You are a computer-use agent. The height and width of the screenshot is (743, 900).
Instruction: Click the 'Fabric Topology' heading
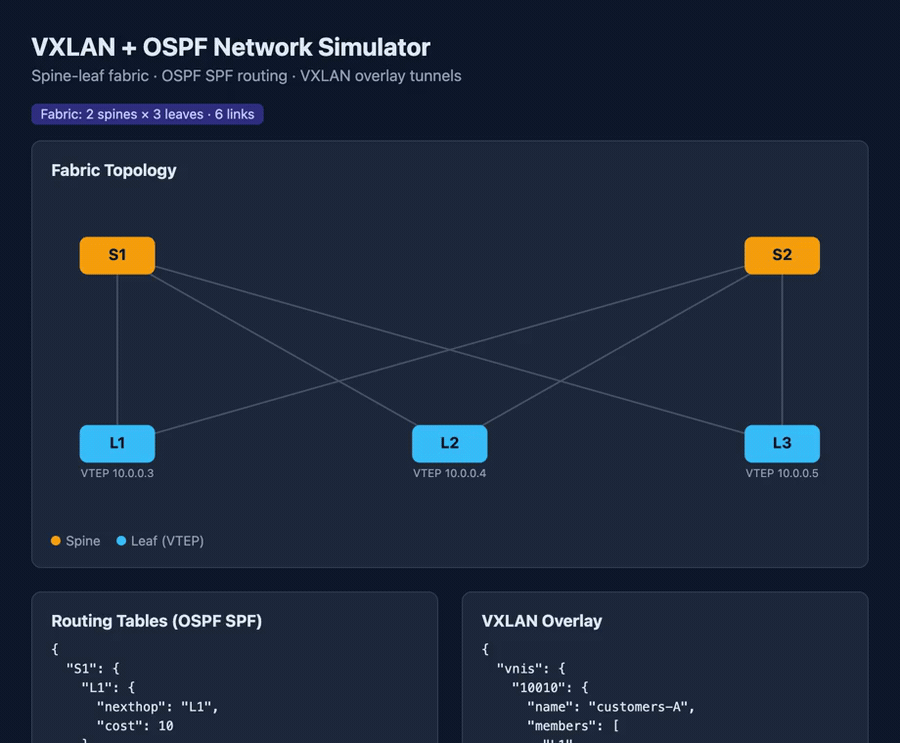pos(114,171)
